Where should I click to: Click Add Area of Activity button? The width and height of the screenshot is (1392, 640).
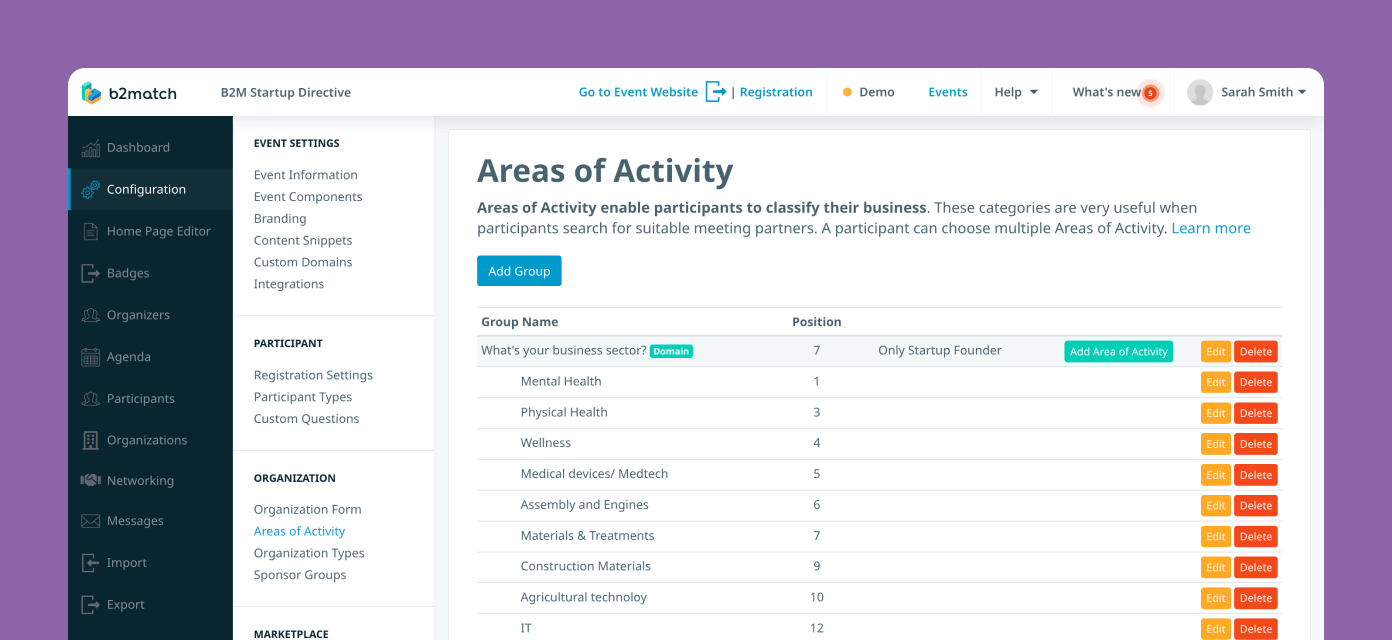(x=1119, y=351)
